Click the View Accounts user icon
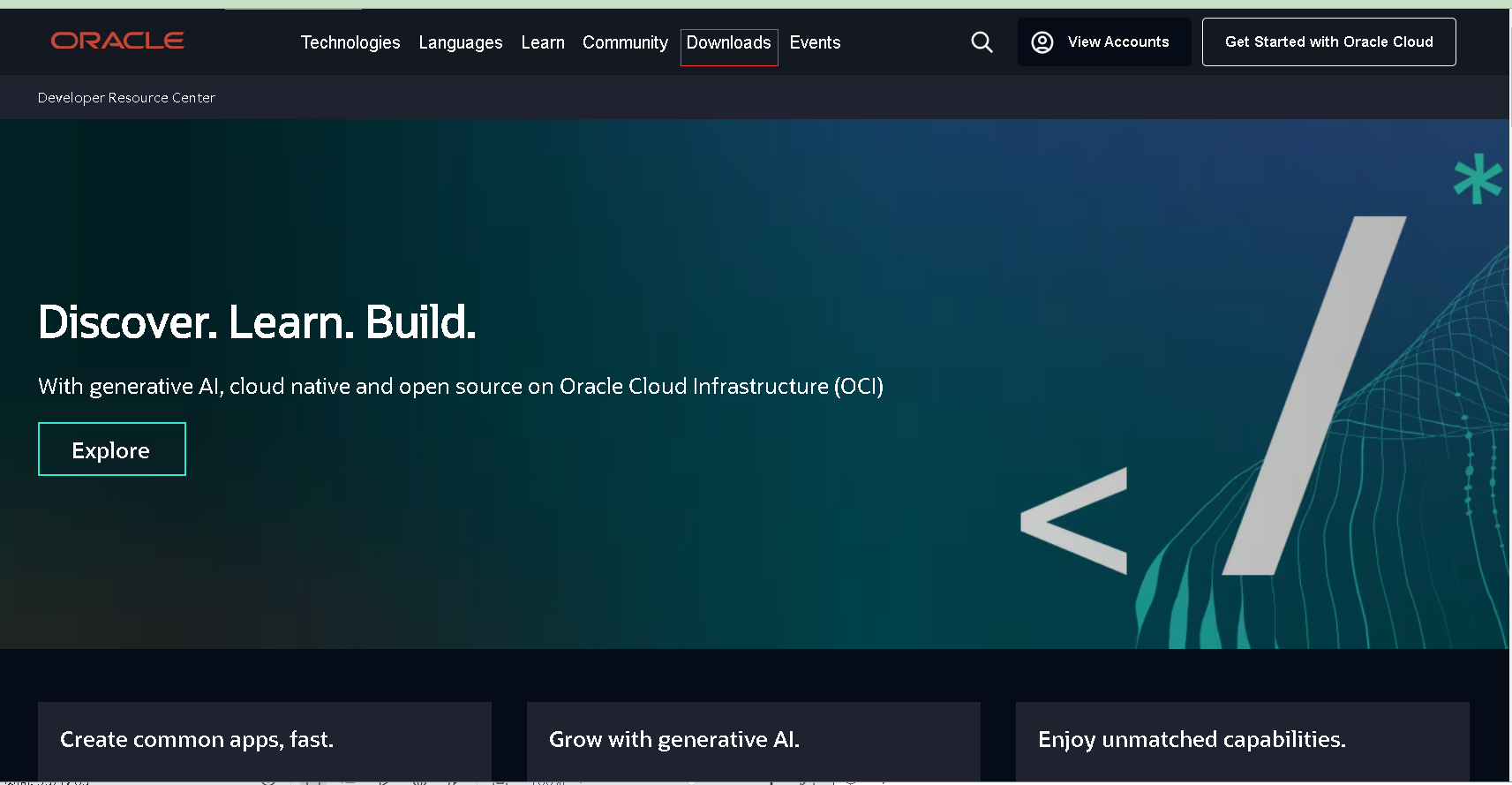 1042,42
